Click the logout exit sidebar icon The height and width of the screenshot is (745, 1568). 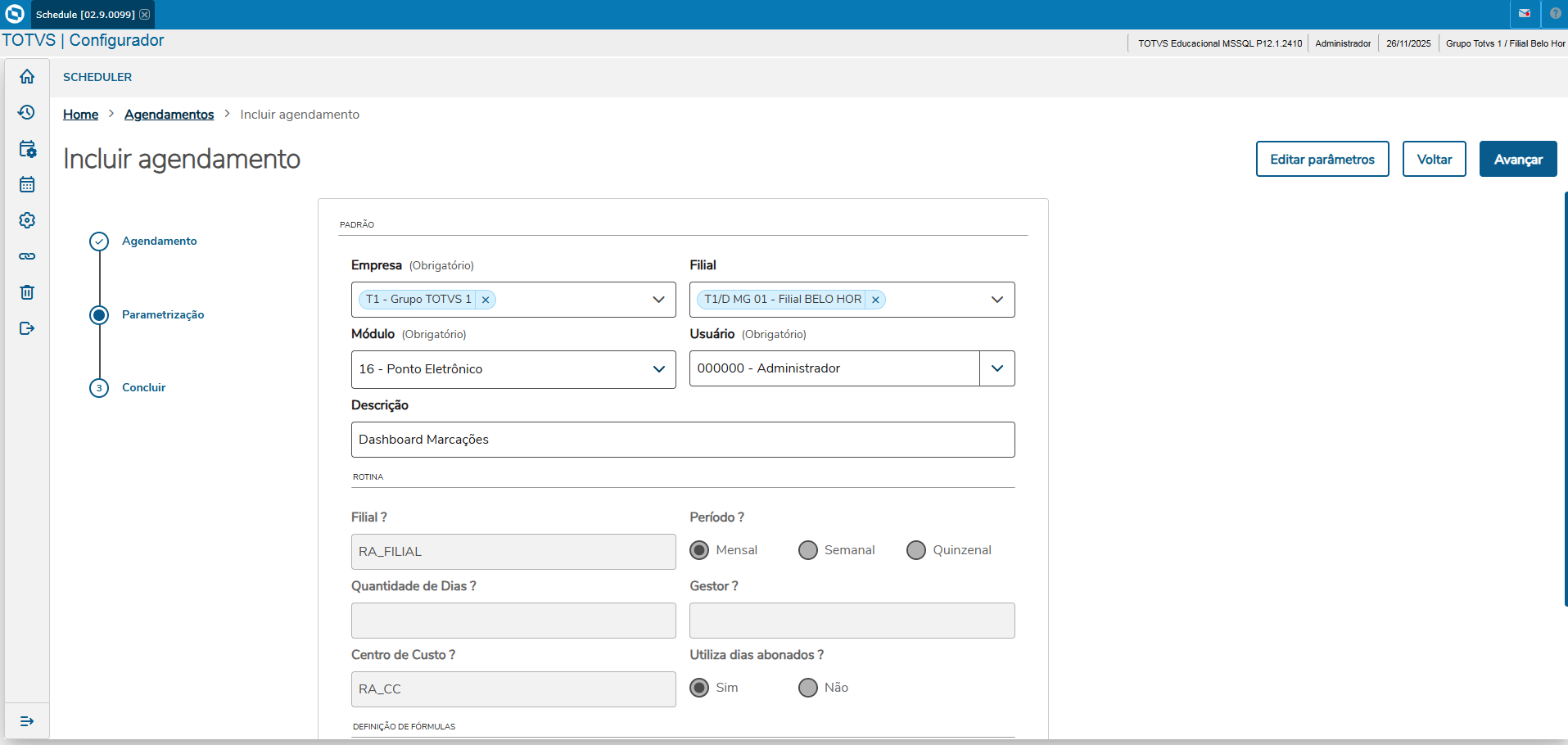[x=27, y=328]
